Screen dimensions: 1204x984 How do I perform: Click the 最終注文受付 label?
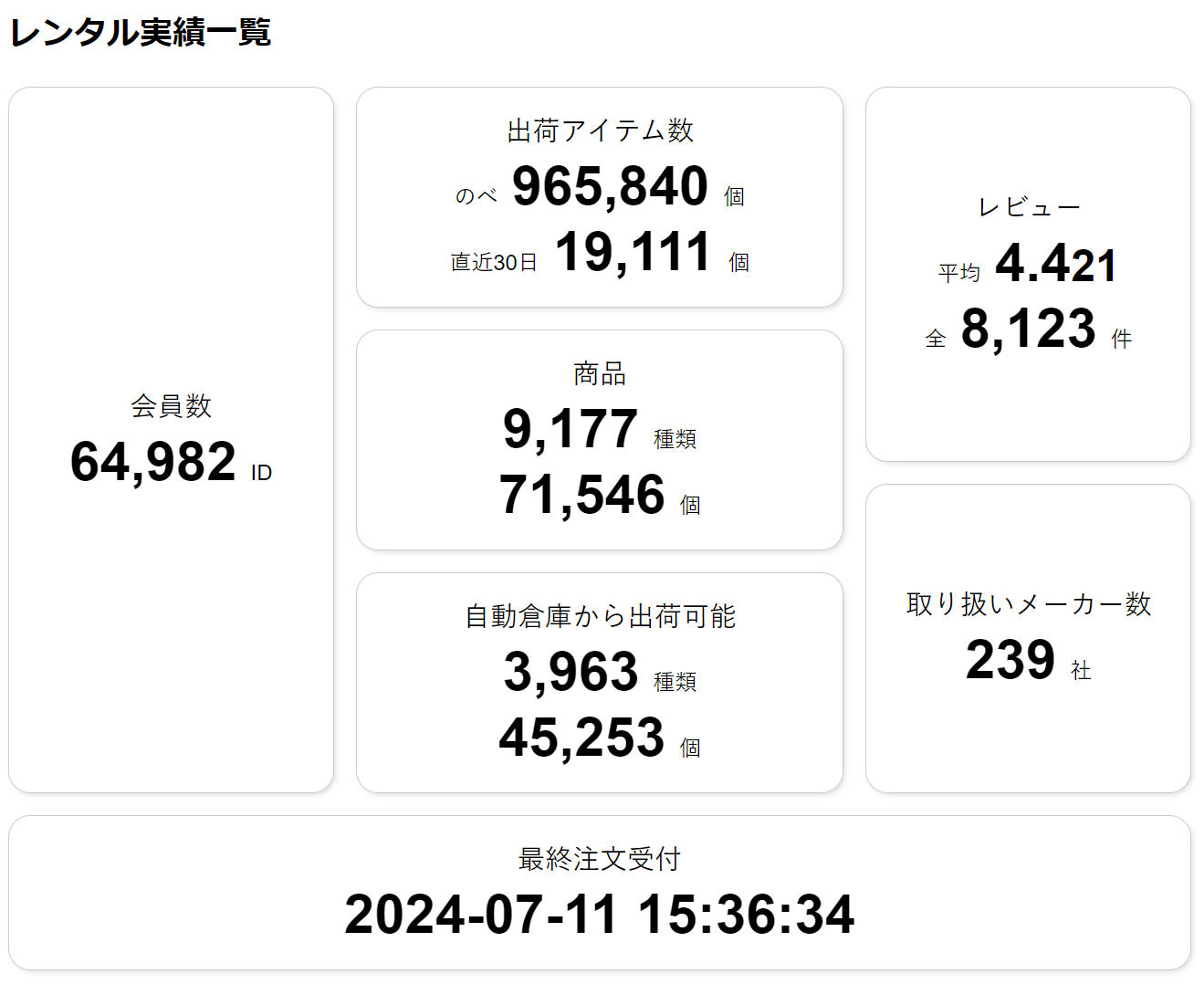pos(600,859)
